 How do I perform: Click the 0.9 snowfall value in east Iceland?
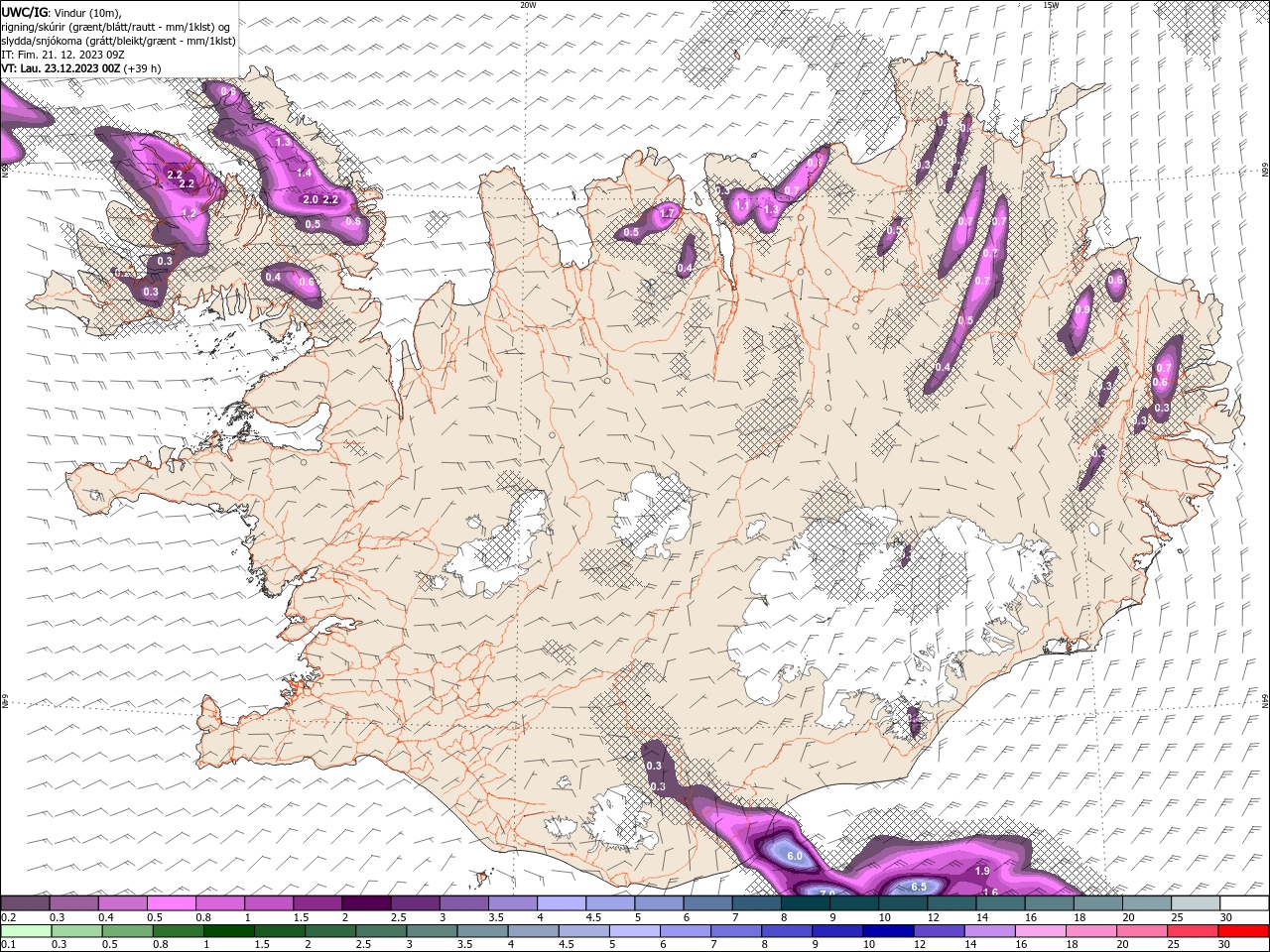tap(1082, 309)
